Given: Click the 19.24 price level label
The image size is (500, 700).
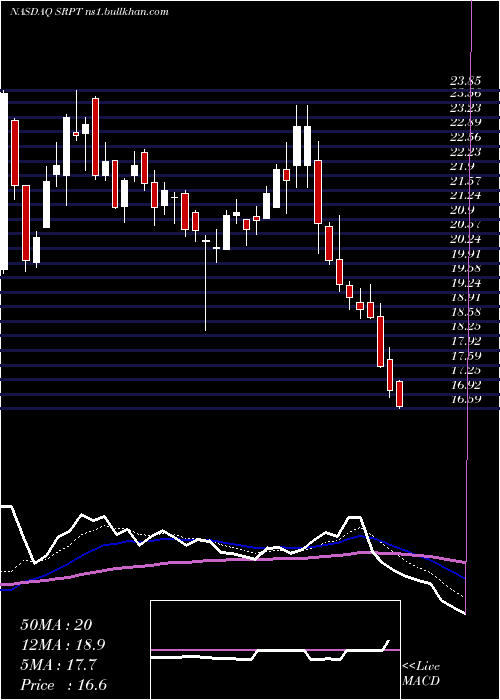Looking at the screenshot, I should (x=466, y=283).
